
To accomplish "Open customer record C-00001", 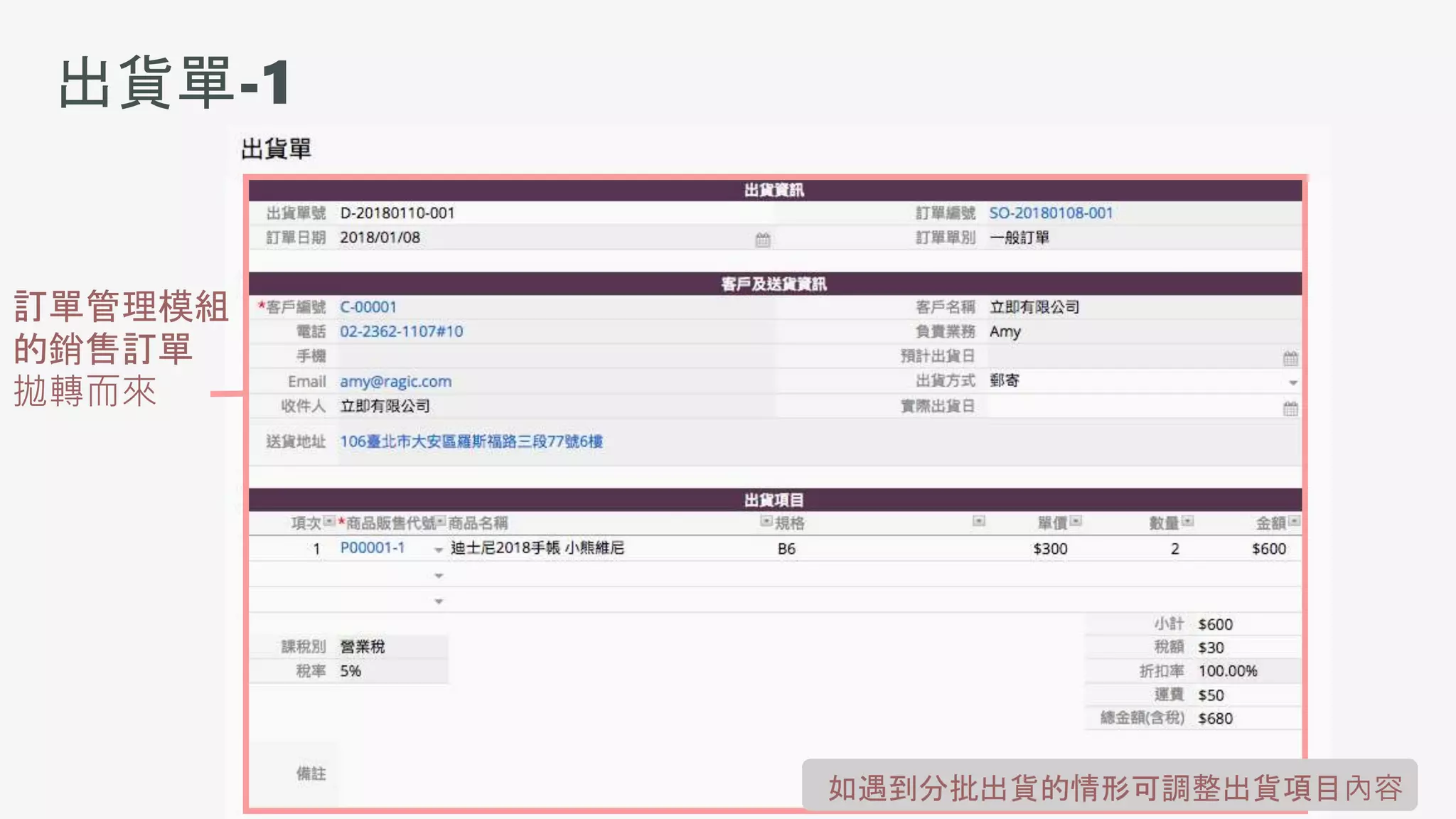I will [x=368, y=306].
